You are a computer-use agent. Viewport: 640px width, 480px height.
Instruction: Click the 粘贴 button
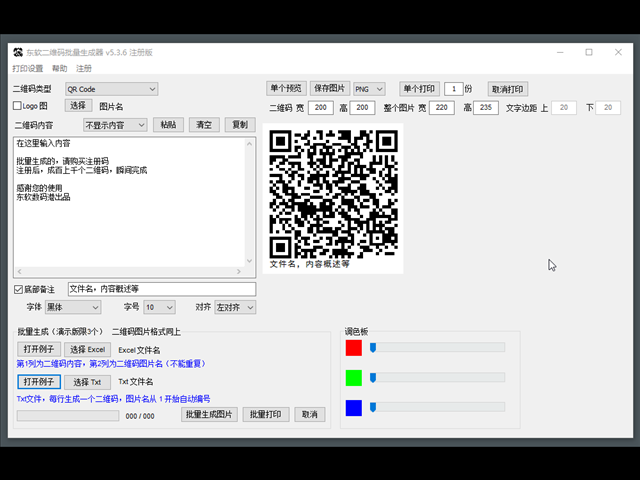tap(168, 125)
